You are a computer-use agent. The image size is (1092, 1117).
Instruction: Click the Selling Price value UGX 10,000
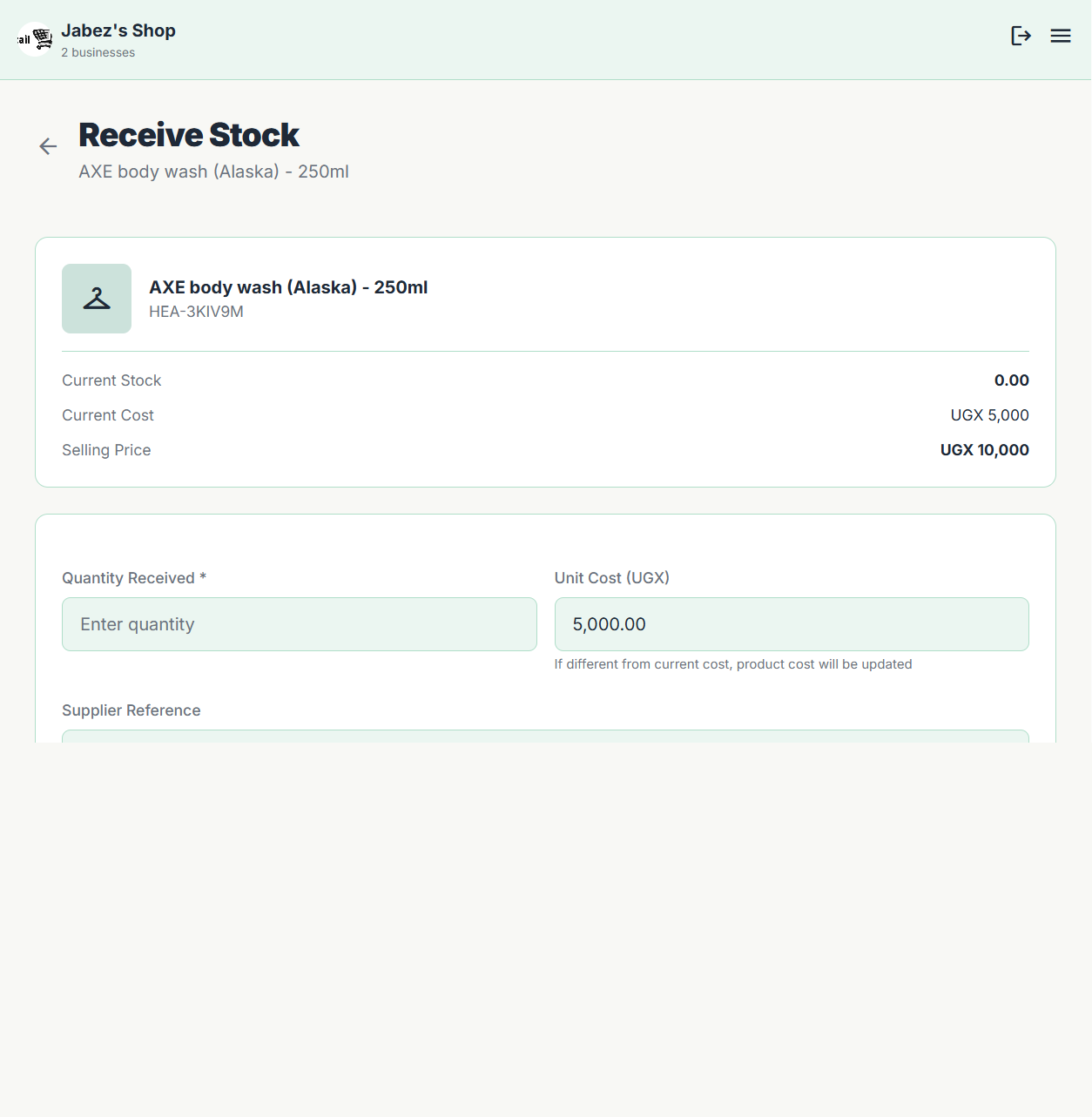pos(984,450)
